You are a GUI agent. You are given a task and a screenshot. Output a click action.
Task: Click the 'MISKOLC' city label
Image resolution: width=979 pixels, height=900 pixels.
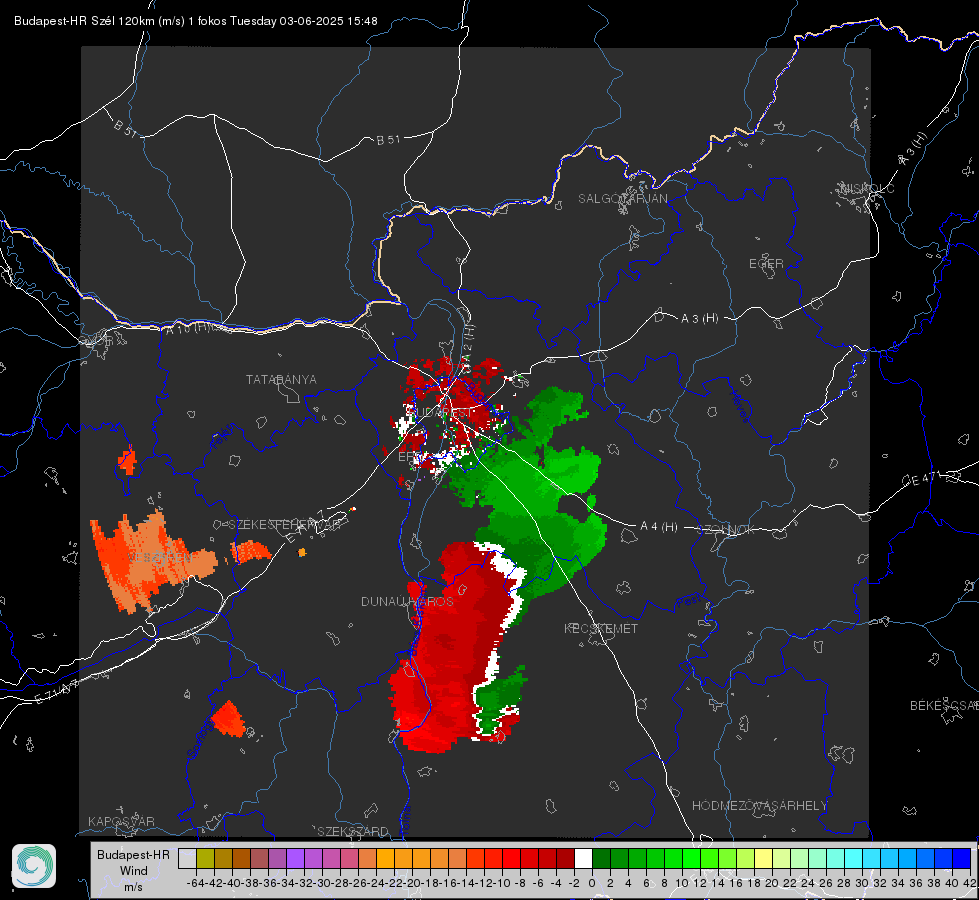click(867, 189)
